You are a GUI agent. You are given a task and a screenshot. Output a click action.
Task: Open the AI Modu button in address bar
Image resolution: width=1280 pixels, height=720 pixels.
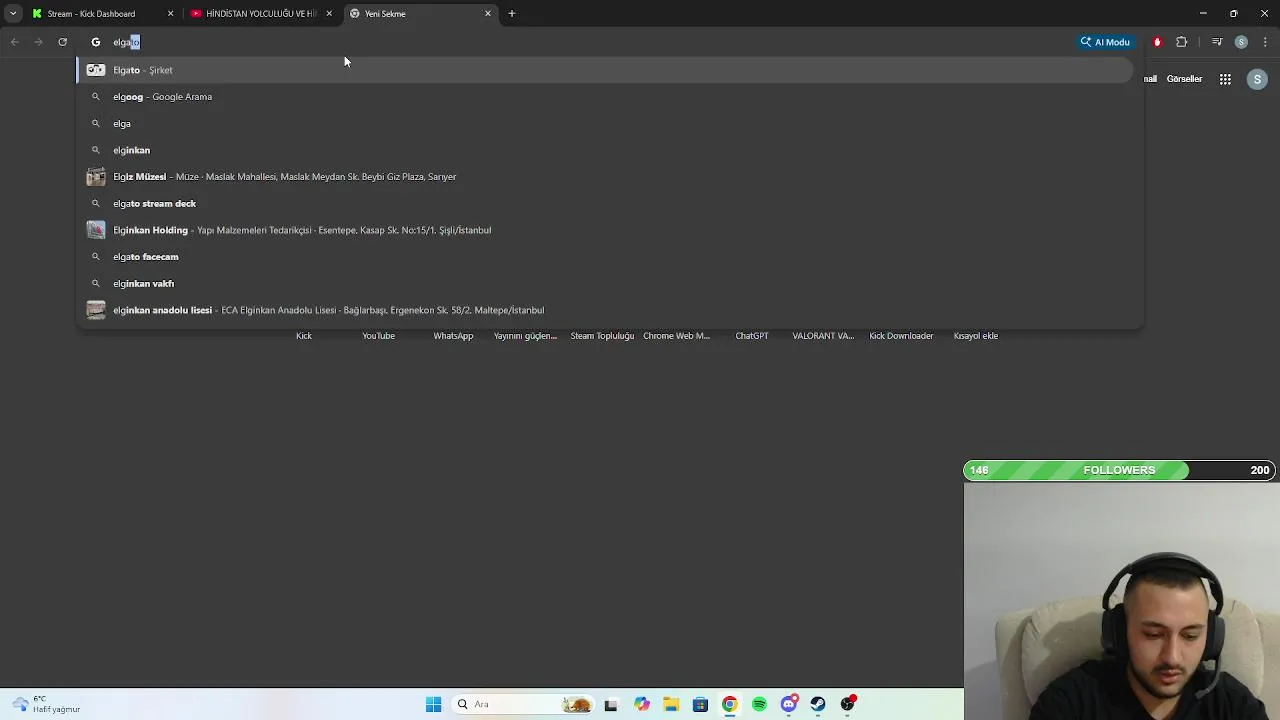click(1105, 42)
